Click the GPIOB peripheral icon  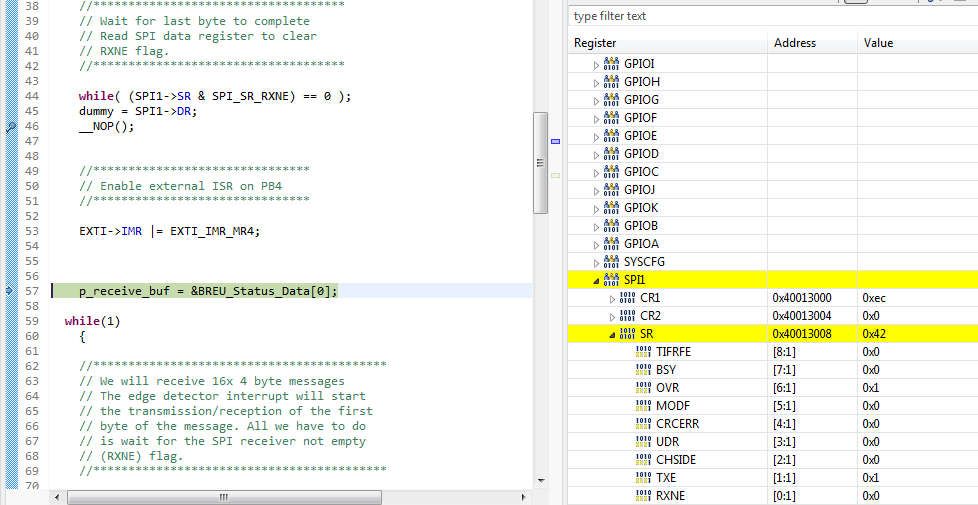pyautogui.click(x=611, y=226)
